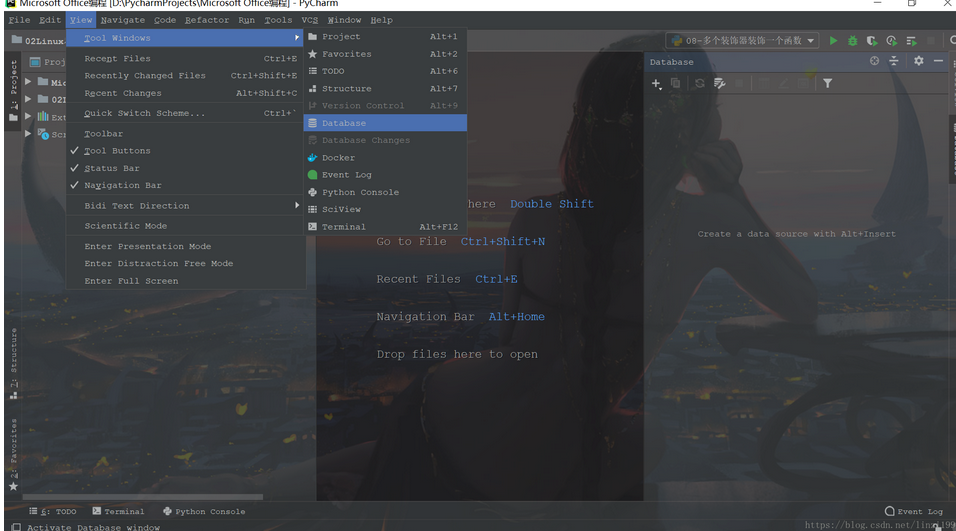The height and width of the screenshot is (531, 956).
Task: Expand the Tool Windows submenu arrow
Action: (x=297, y=38)
